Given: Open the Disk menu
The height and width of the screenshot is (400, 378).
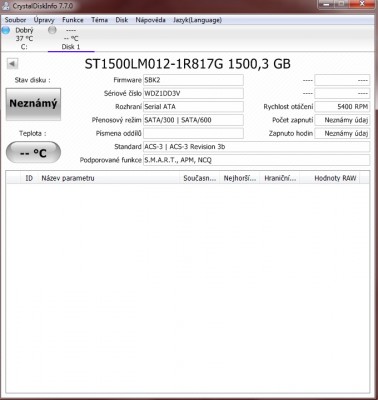Looking at the screenshot, I should (x=122, y=20).
